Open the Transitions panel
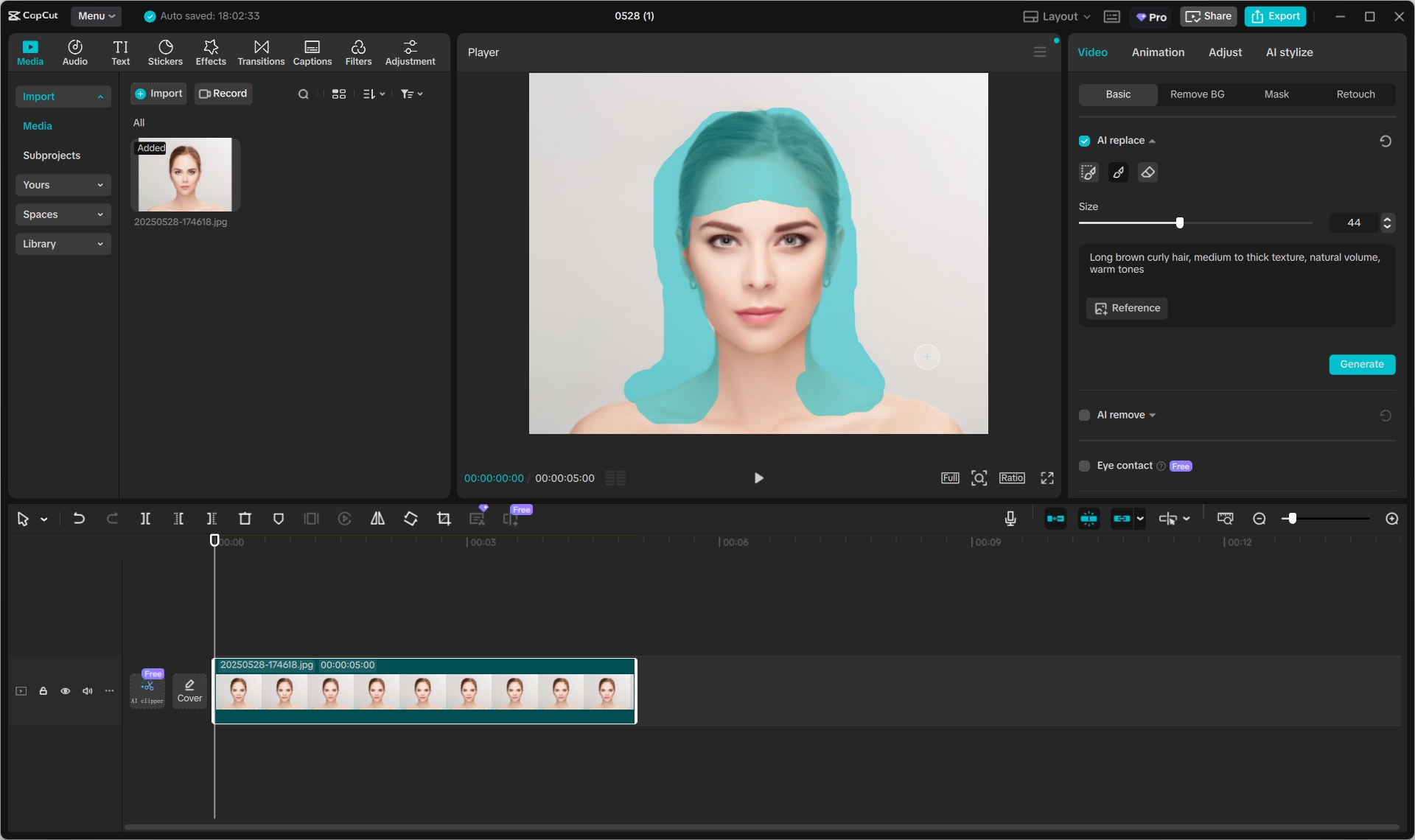 pyautogui.click(x=261, y=52)
